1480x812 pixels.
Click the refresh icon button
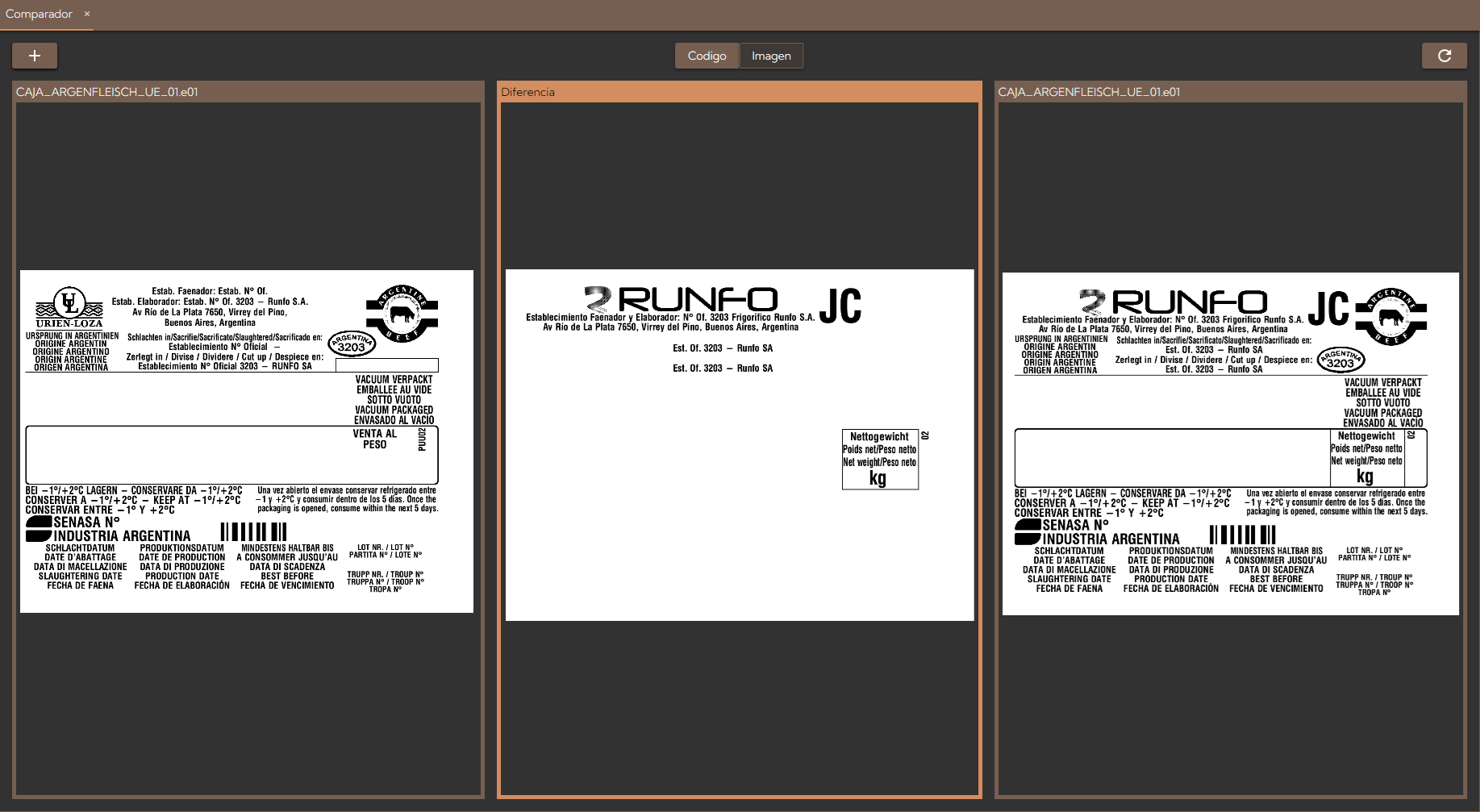(x=1444, y=56)
